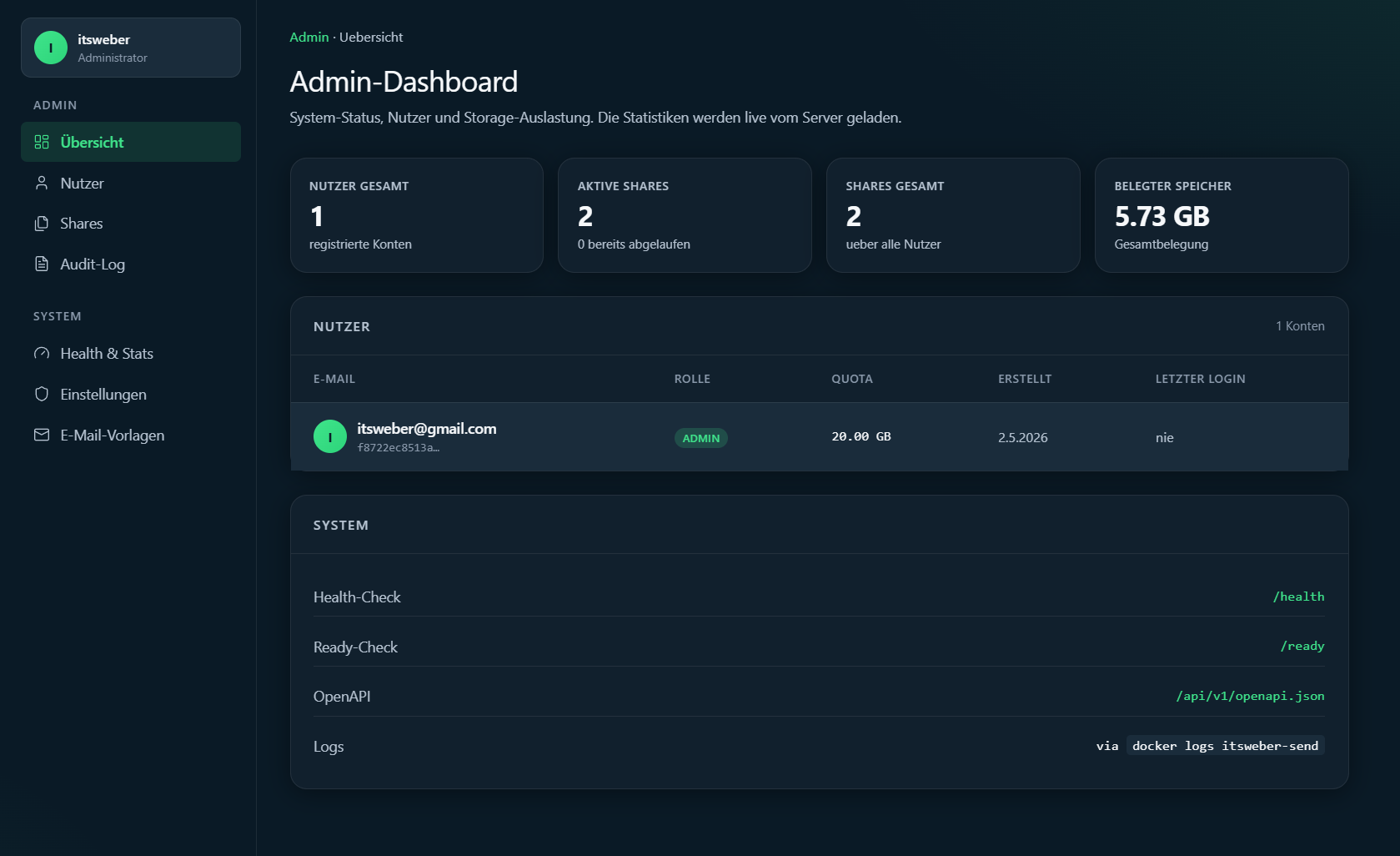Screen dimensions: 1400x856
Task: Click the Health & Stats gauge icon
Action: coord(42,354)
